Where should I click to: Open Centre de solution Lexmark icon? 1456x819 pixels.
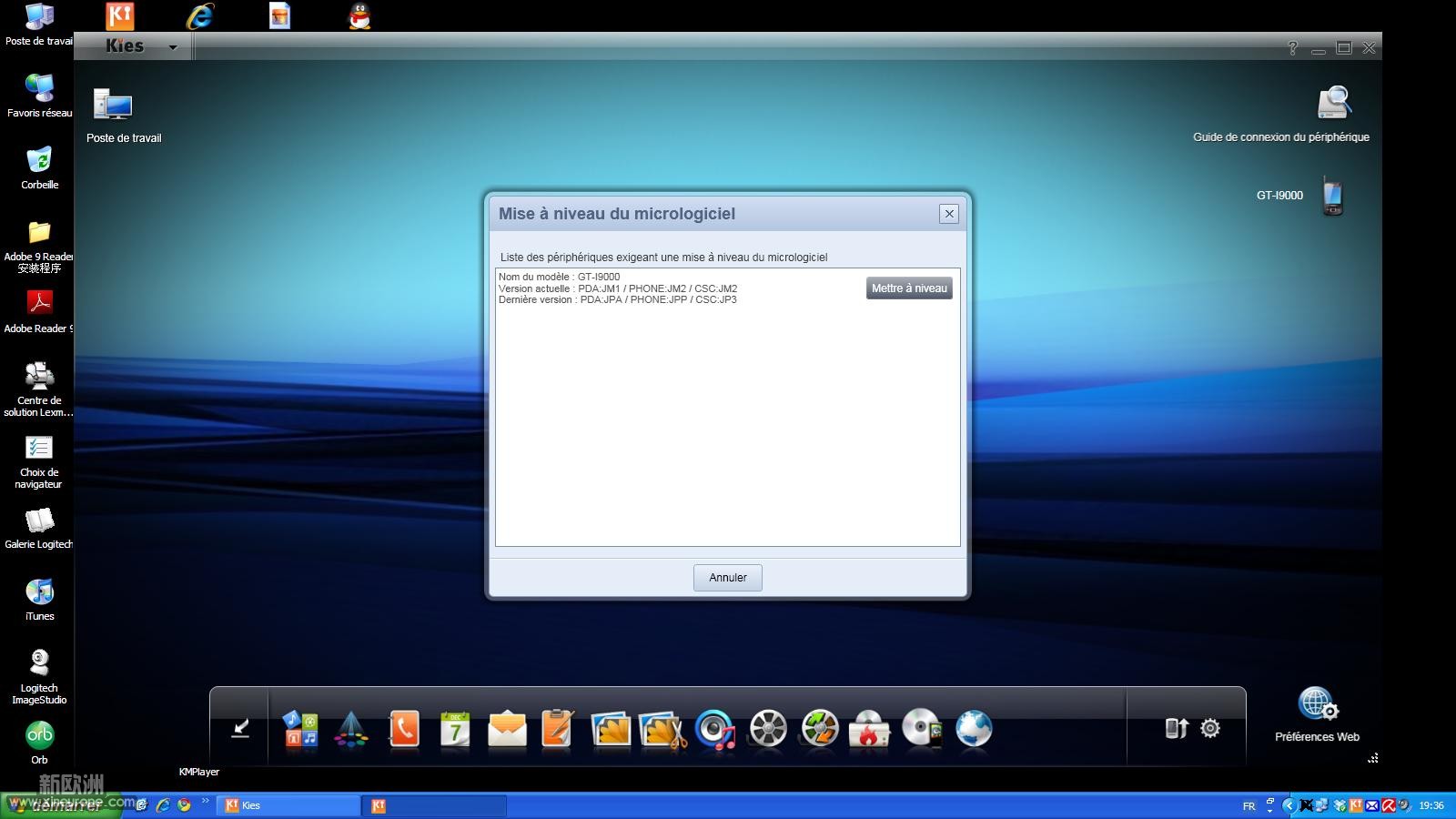pos(39,377)
